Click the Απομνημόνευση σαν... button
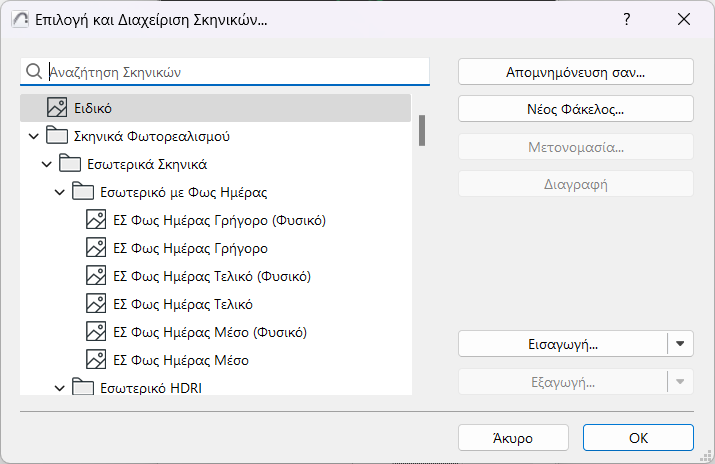Image resolution: width=715 pixels, height=464 pixels. [x=575, y=72]
